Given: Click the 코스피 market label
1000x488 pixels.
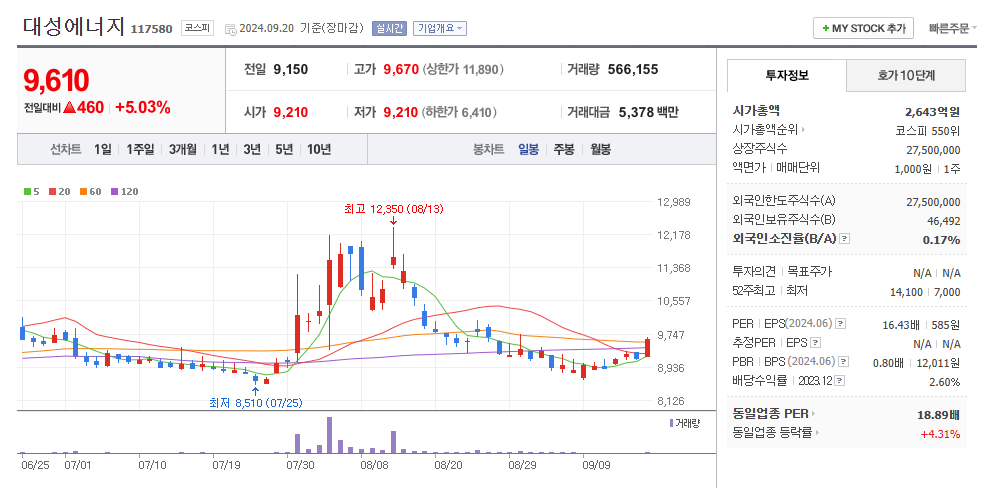Looking at the screenshot, I should [x=197, y=28].
